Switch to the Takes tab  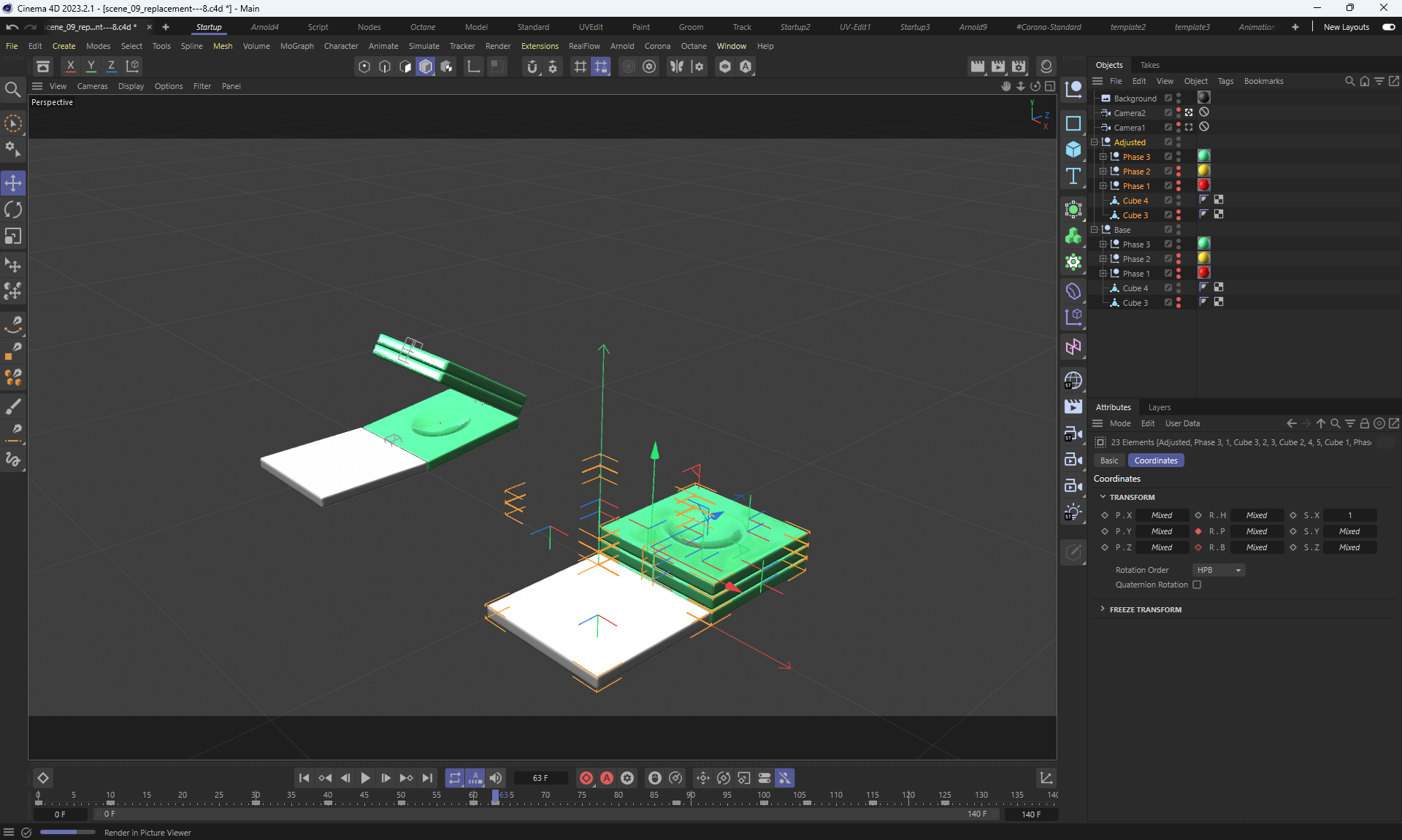coord(1149,65)
